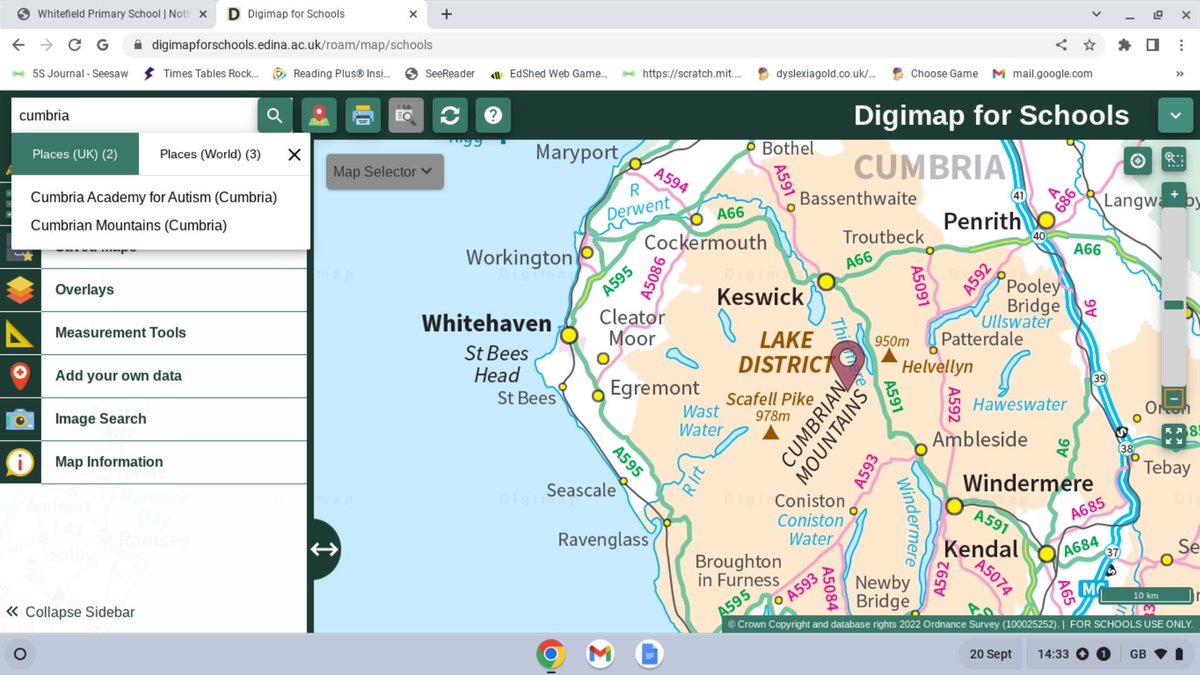
Task: Toggle full screen map view
Action: click(x=1174, y=436)
